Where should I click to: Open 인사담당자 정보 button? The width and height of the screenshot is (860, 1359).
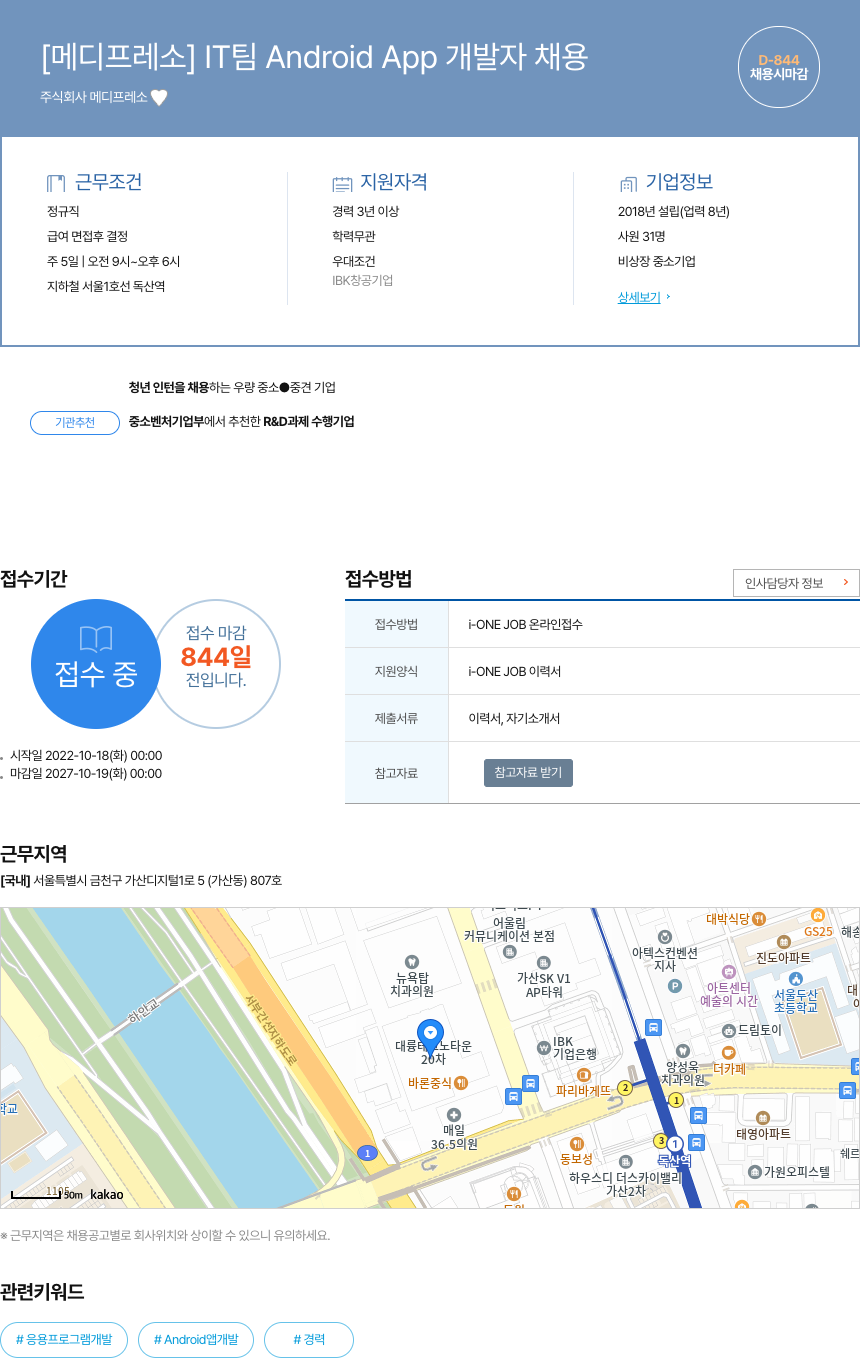point(796,583)
